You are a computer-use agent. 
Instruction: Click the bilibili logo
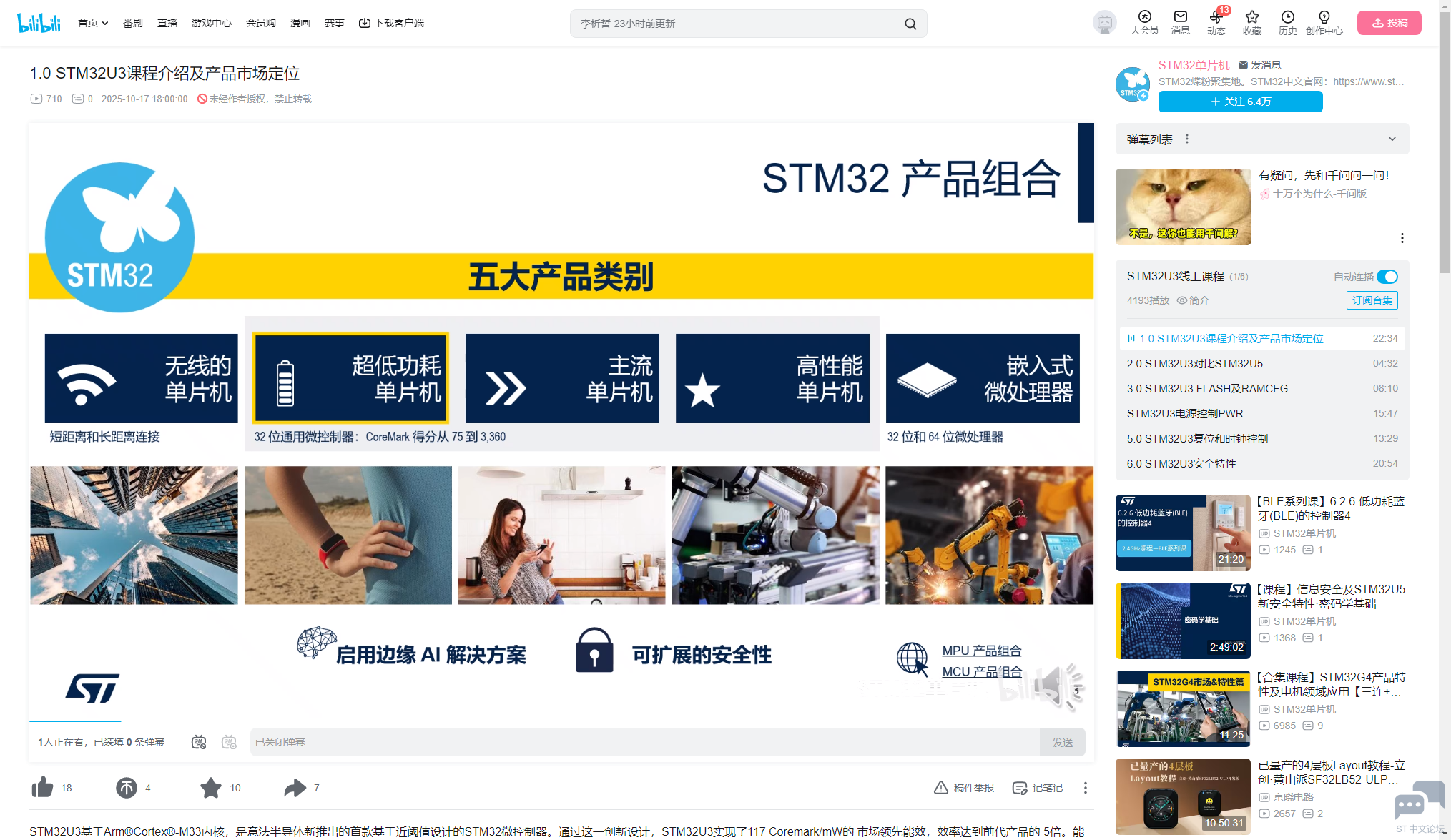click(39, 23)
